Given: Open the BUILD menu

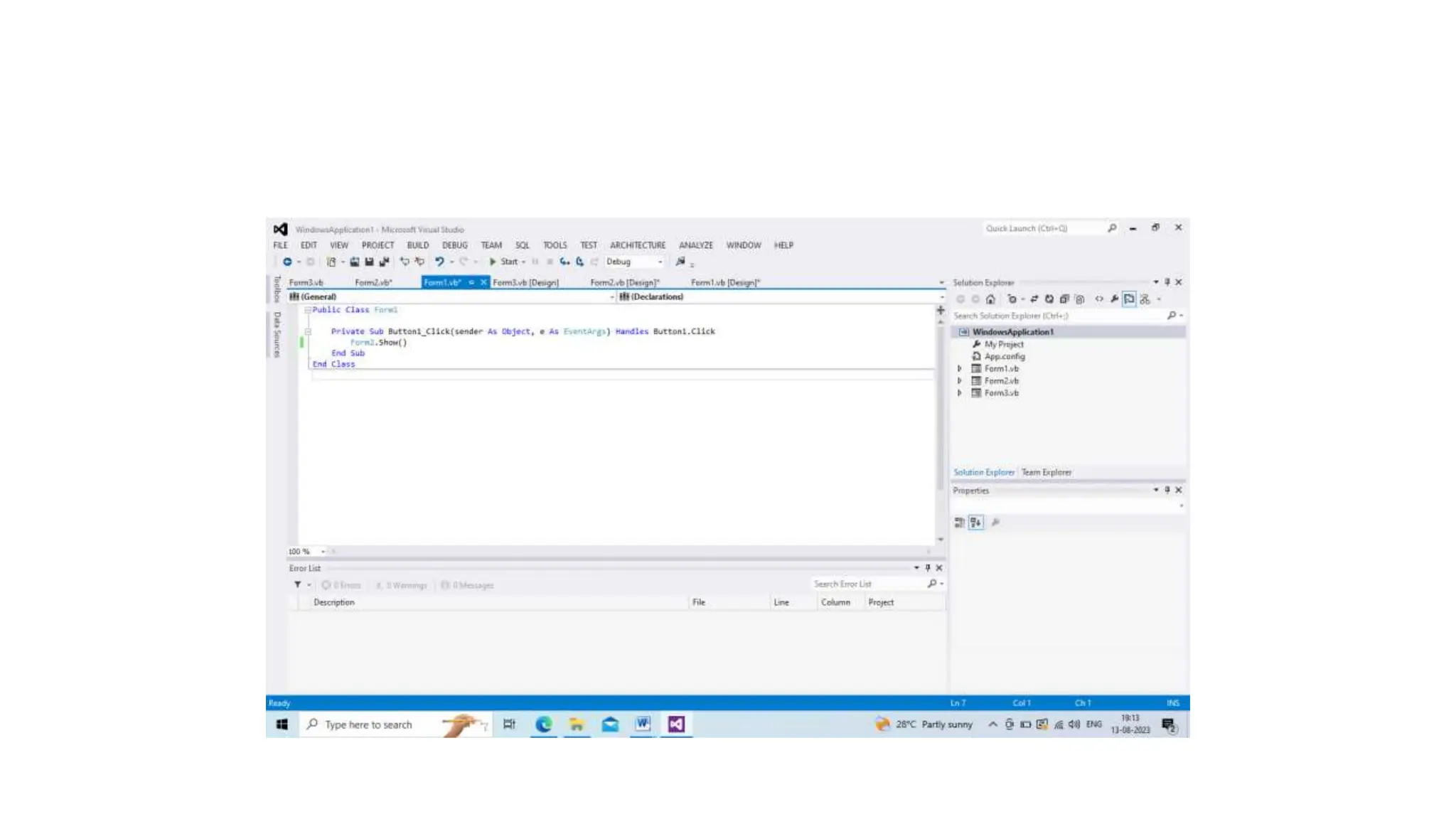Looking at the screenshot, I should click(417, 245).
